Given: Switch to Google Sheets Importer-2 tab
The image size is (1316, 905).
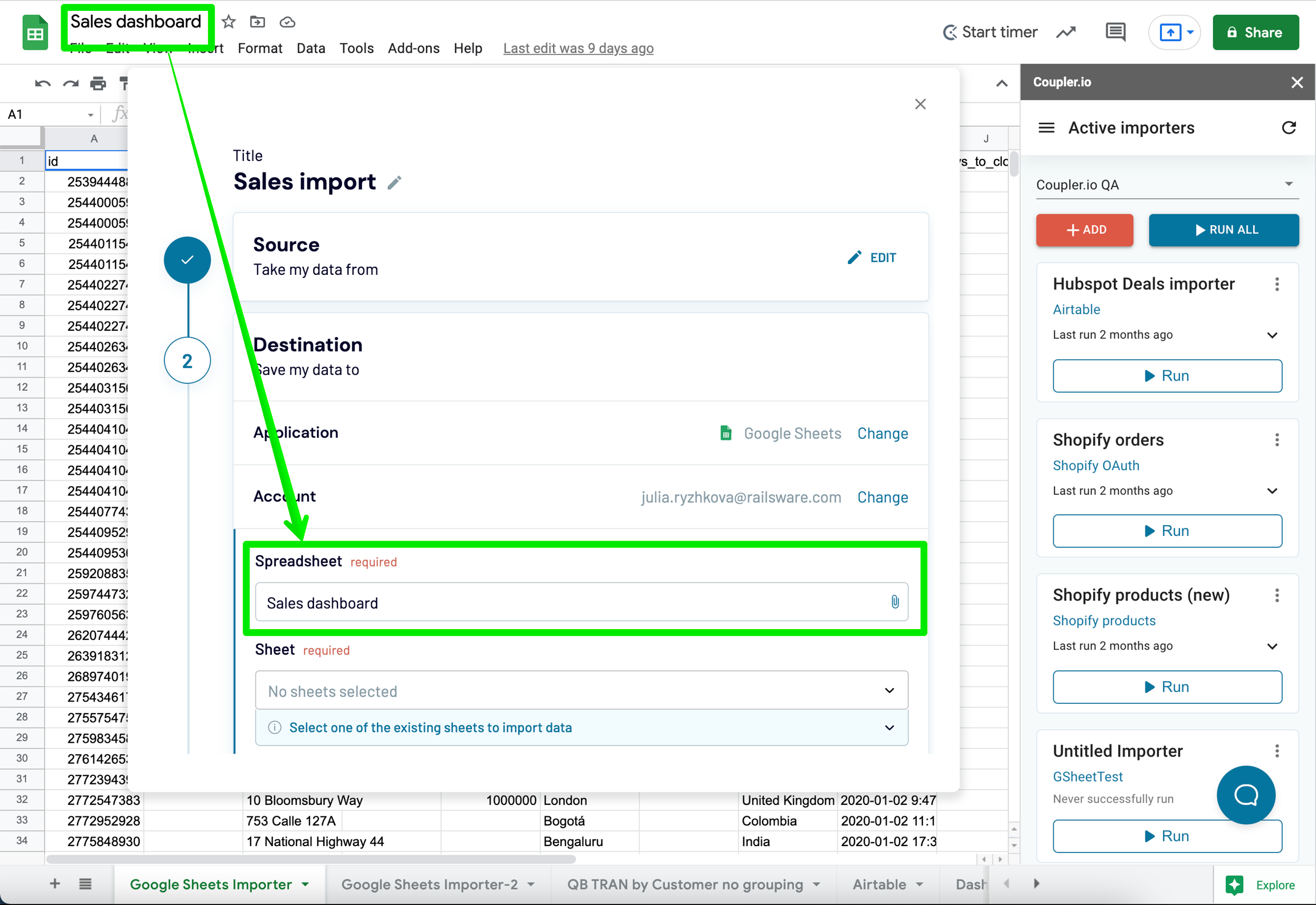Looking at the screenshot, I should click(430, 884).
